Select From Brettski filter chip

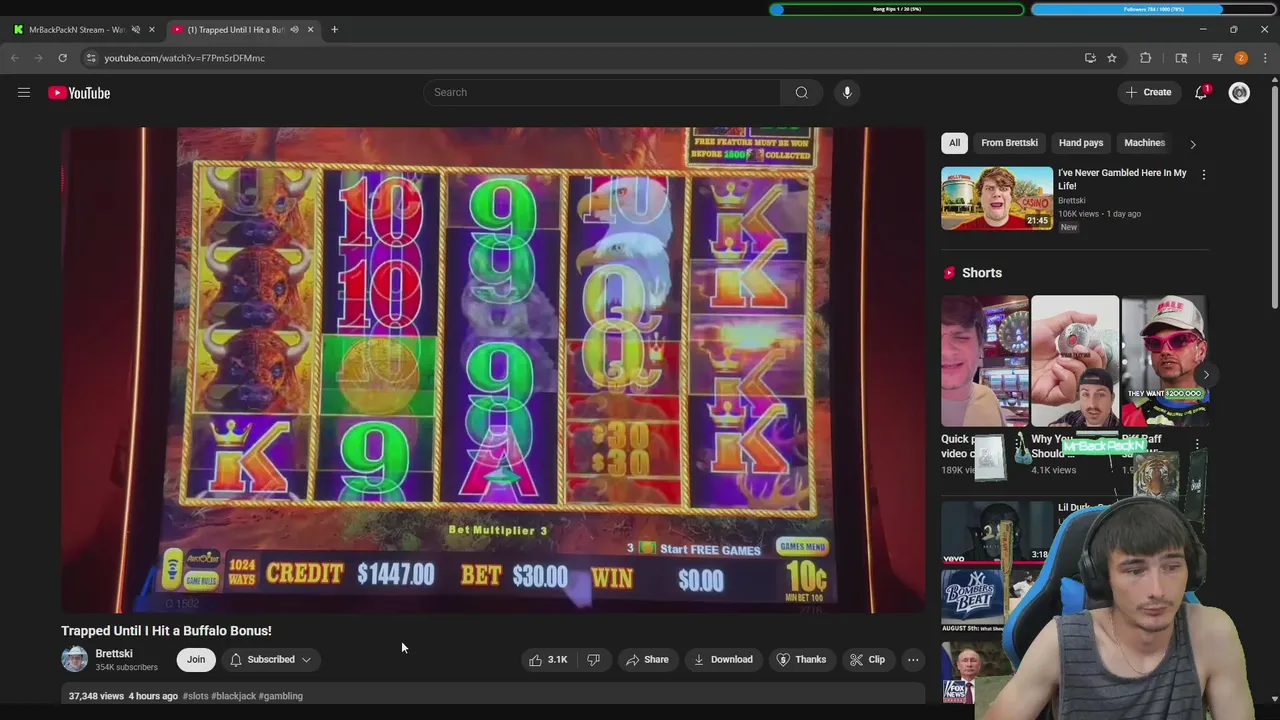click(x=1009, y=143)
